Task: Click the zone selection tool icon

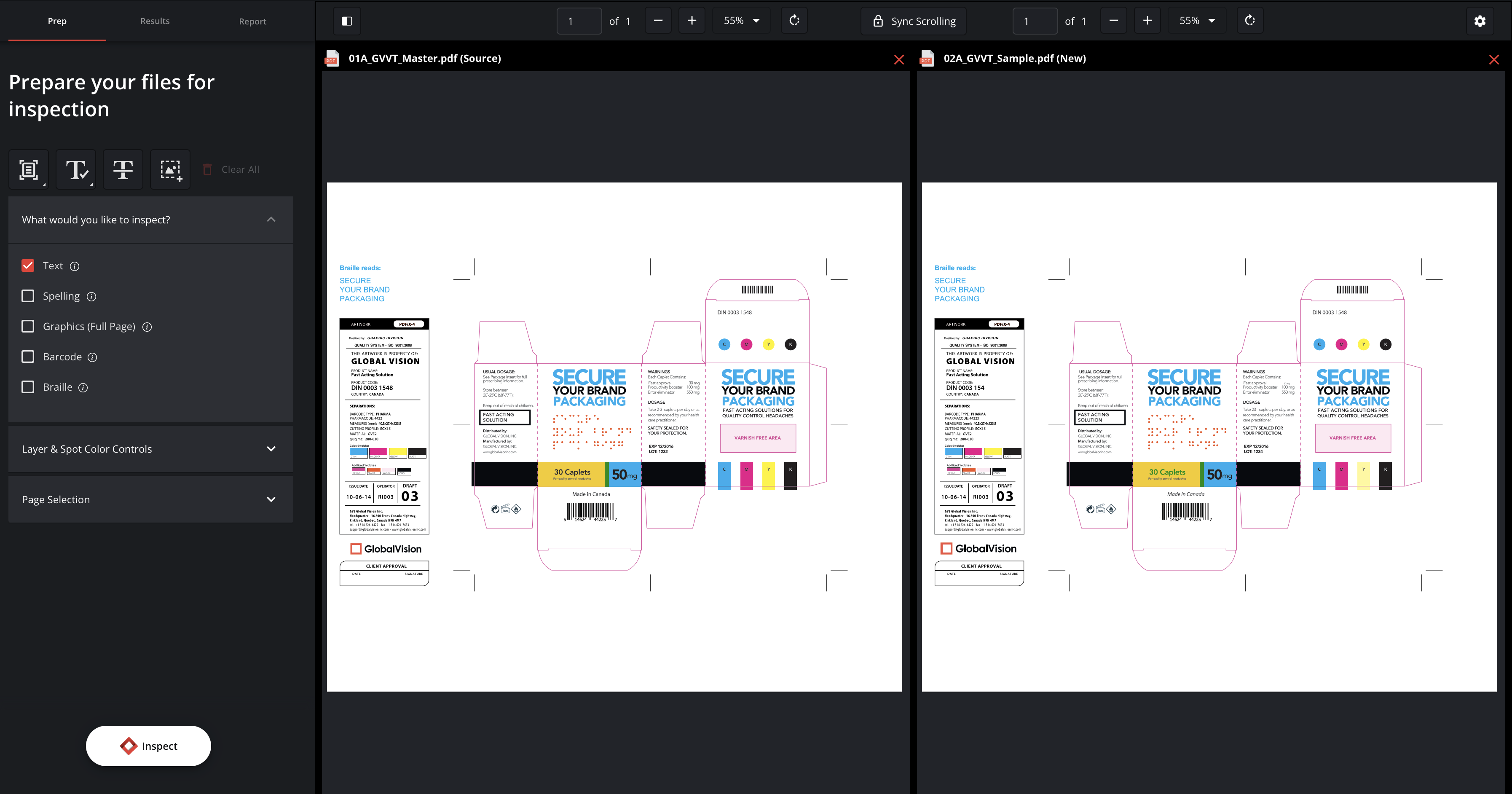Action: tap(29, 169)
